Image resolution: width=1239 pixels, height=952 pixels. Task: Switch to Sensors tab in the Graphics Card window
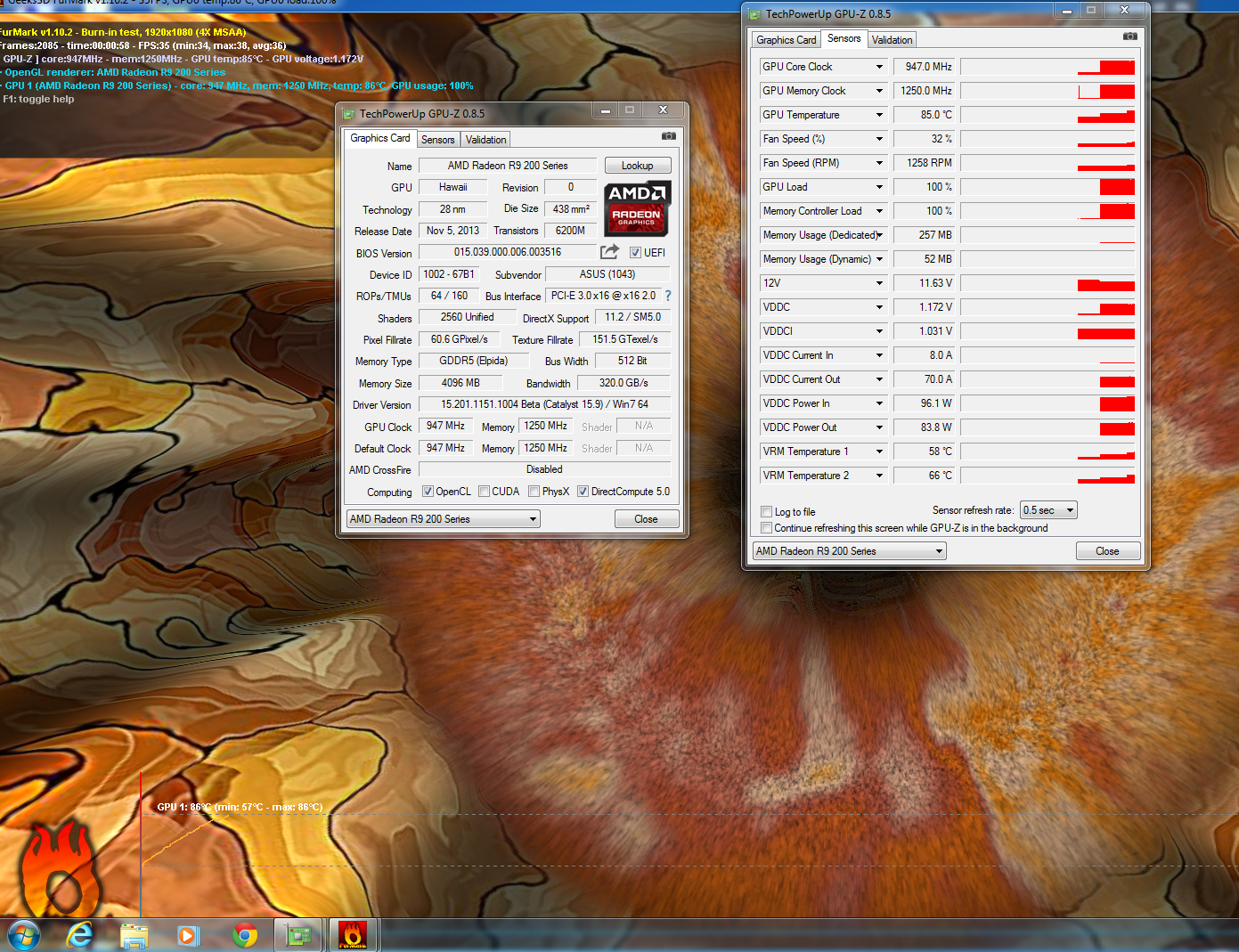[x=438, y=140]
